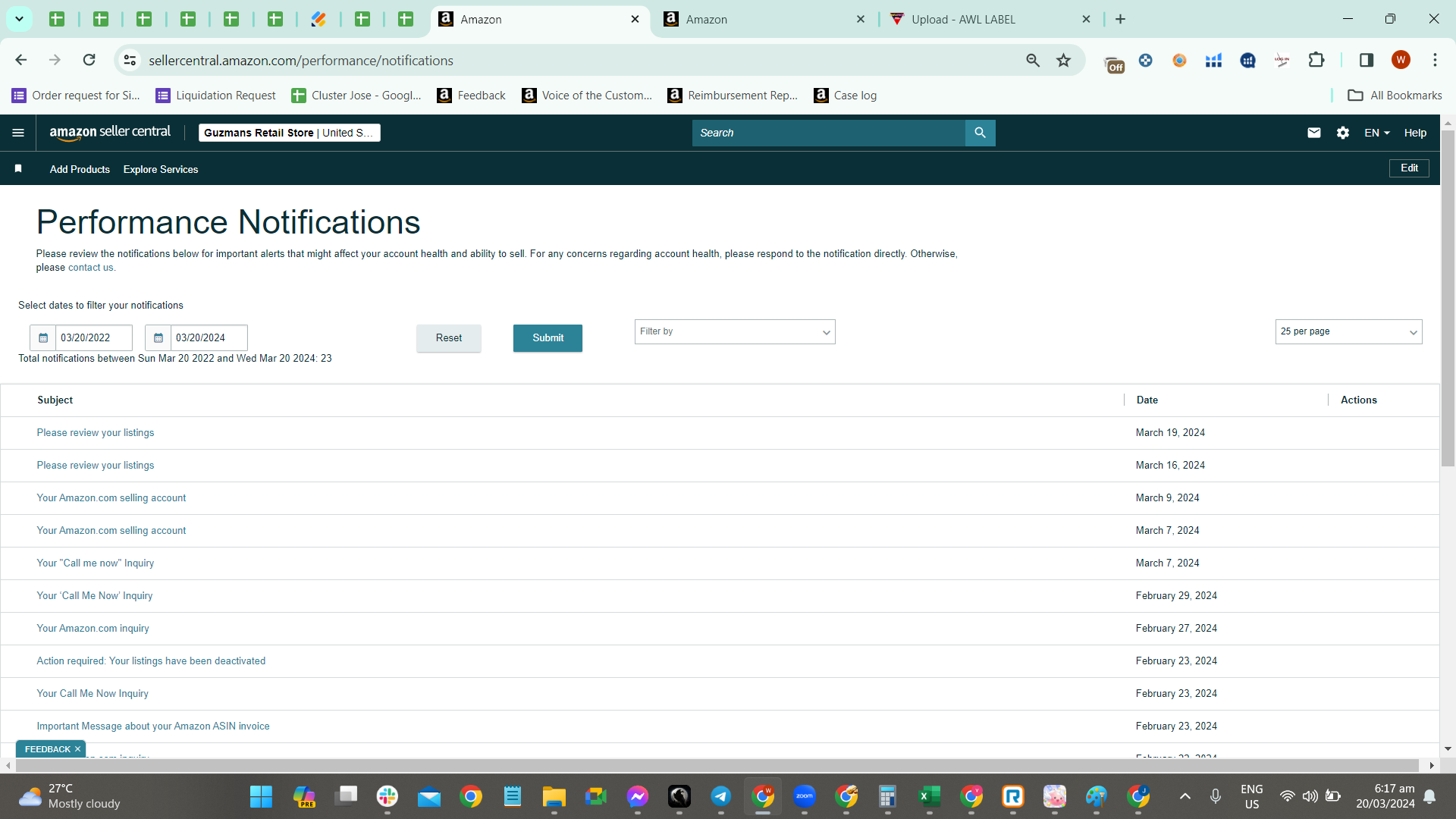Screen dimensions: 1456x819
Task: Bookmark this page with the star icon
Action: [x=1064, y=60]
